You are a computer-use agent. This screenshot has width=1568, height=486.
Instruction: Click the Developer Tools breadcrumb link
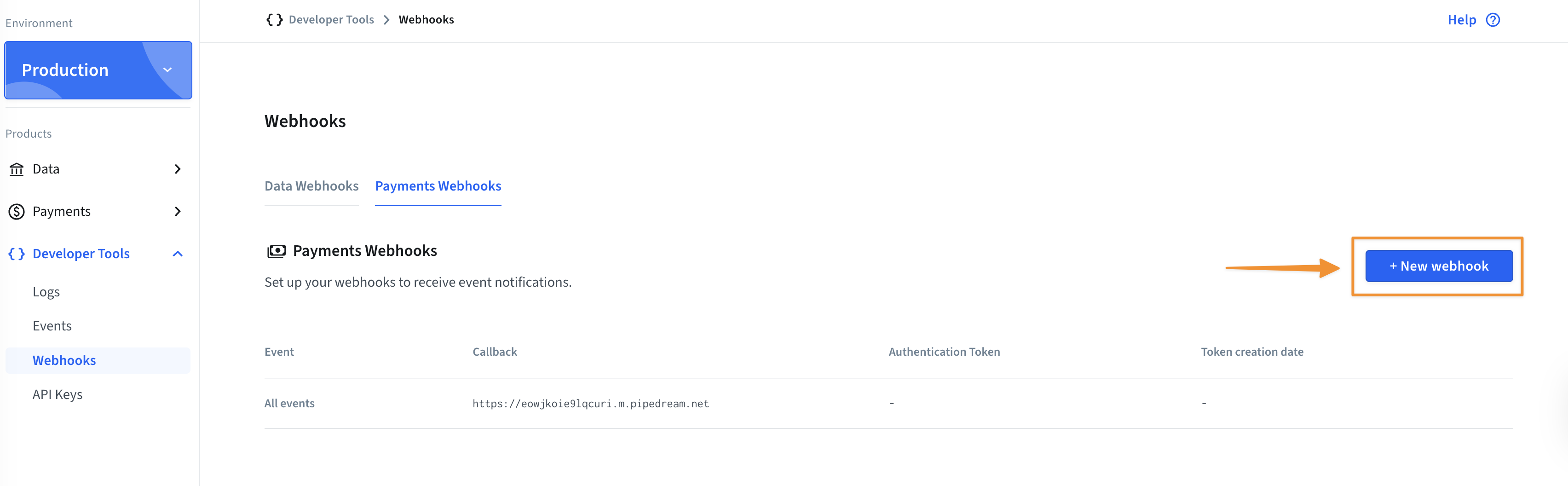coord(331,19)
